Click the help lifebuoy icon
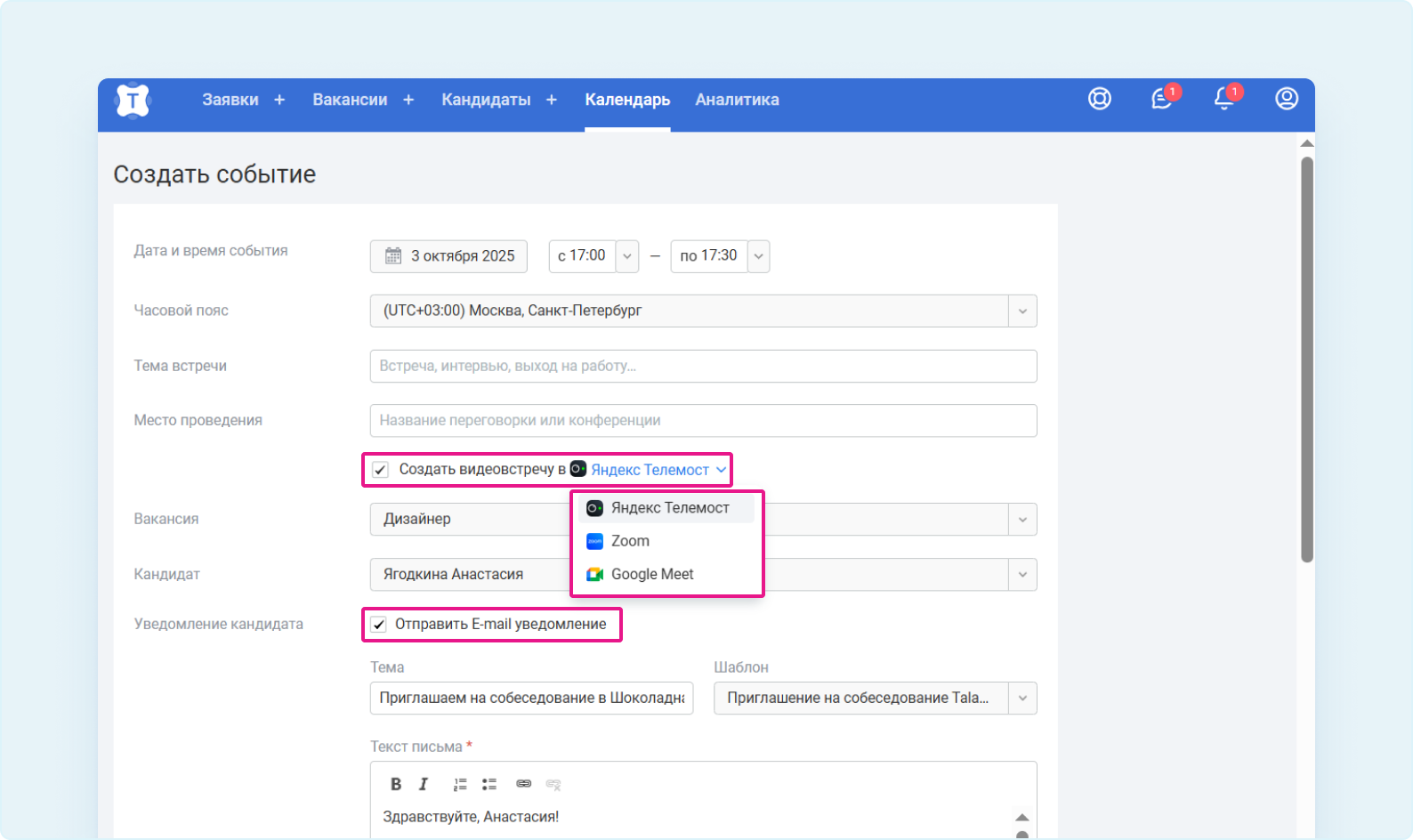Screen dimensions: 1413x840 1100,99
